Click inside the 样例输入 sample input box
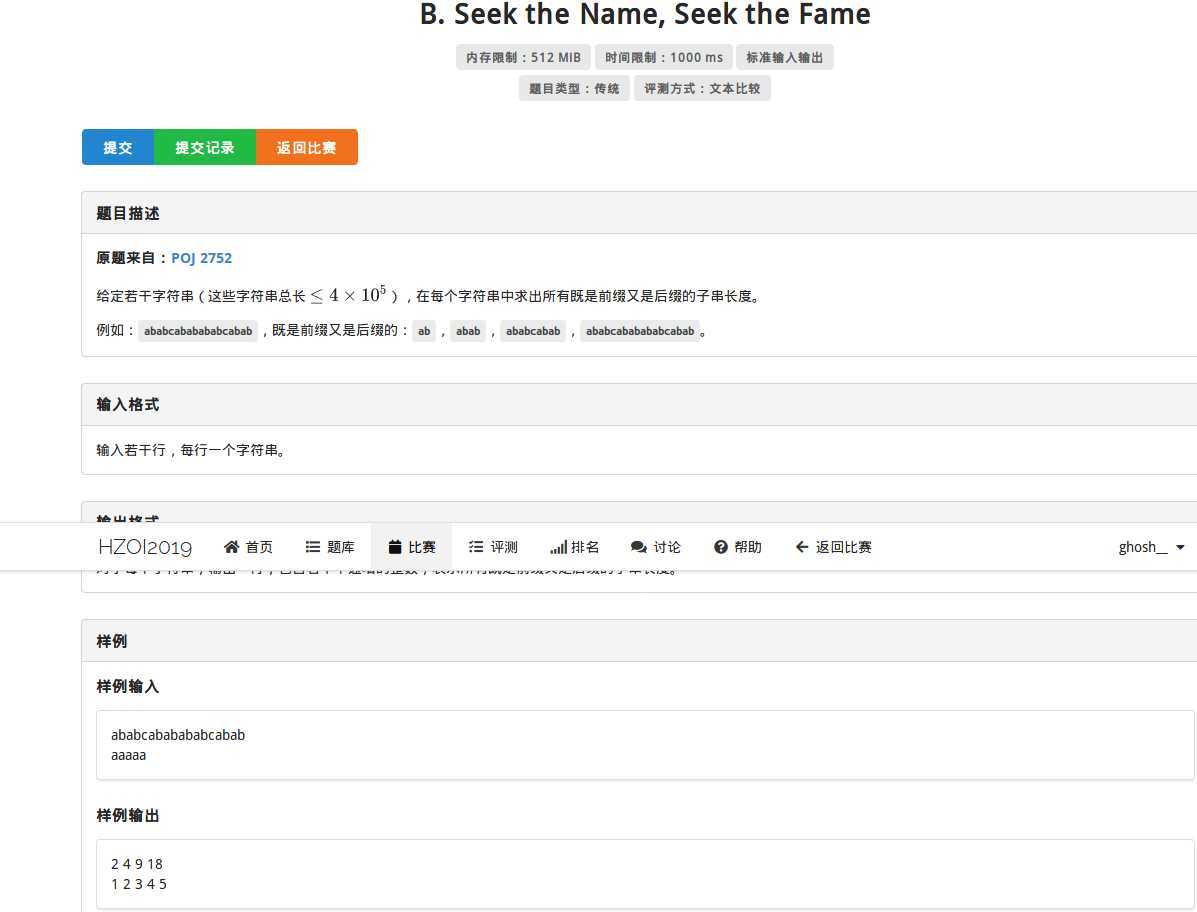Screen dimensions: 1197x912 pos(400,744)
